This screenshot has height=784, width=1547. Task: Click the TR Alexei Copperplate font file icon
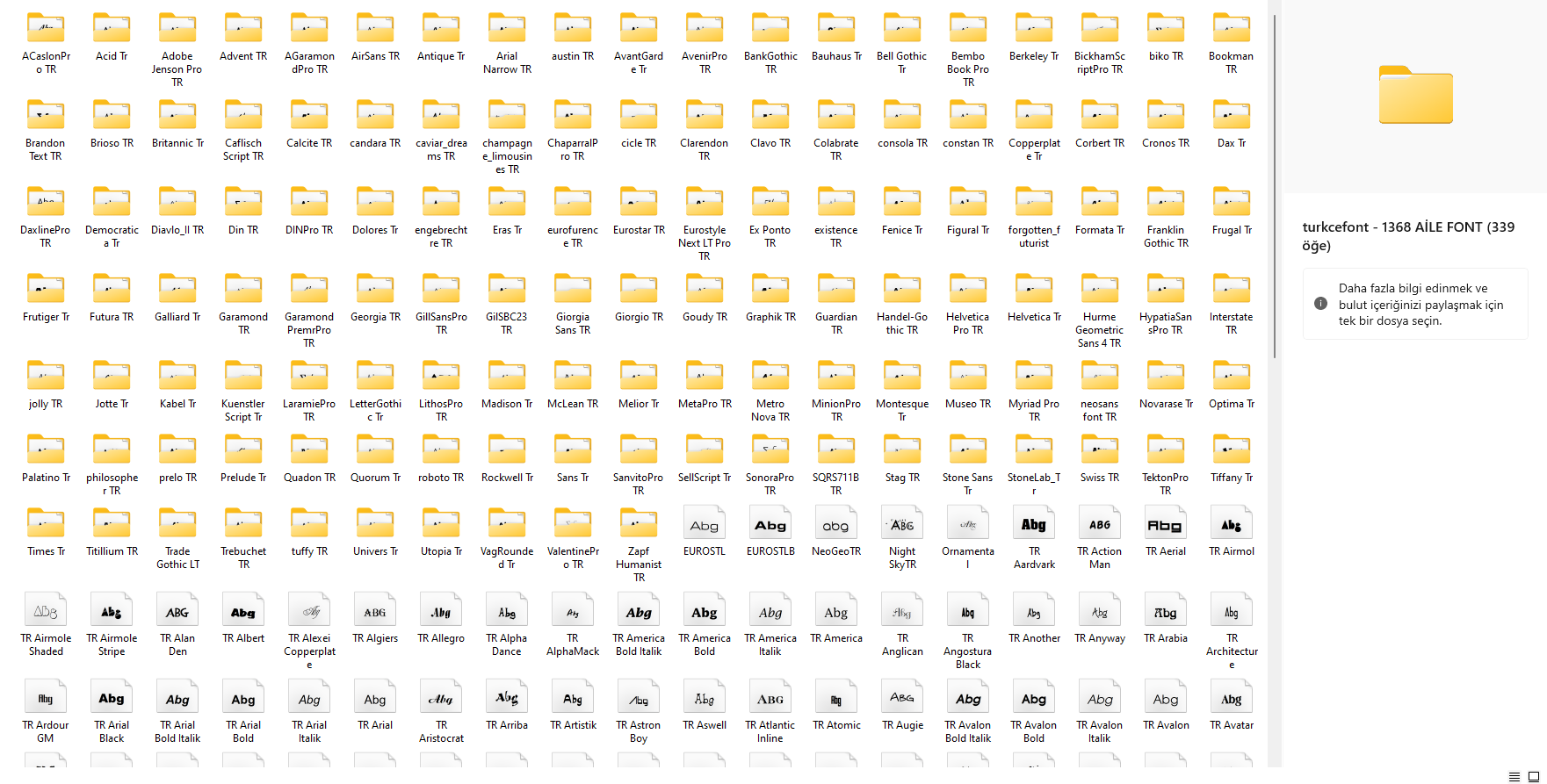tap(309, 610)
